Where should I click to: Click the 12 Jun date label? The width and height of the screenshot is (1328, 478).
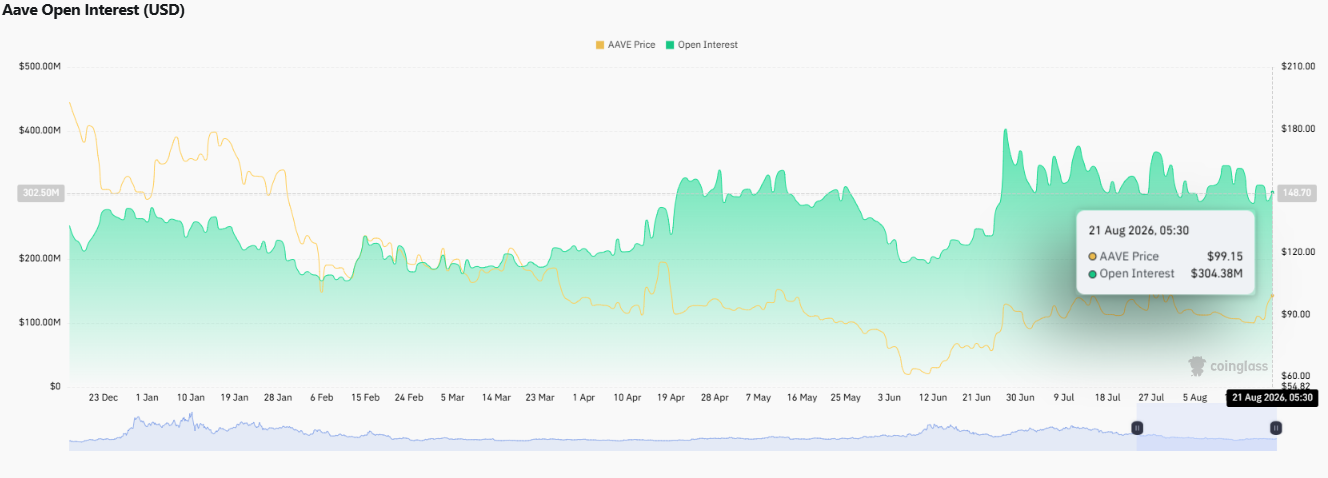tap(932, 397)
